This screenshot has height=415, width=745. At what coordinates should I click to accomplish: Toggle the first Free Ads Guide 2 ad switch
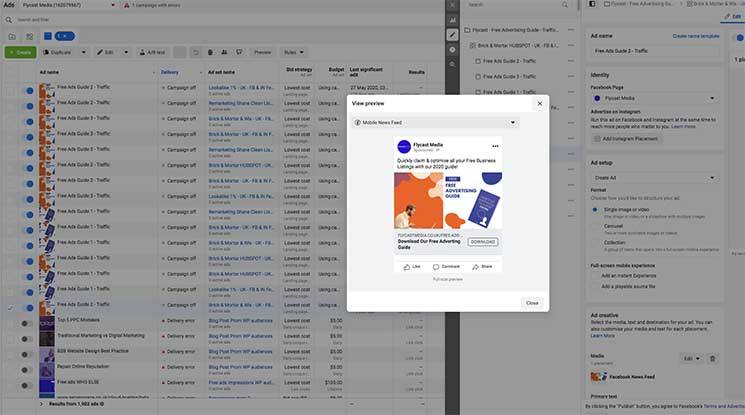pyautogui.click(x=28, y=90)
